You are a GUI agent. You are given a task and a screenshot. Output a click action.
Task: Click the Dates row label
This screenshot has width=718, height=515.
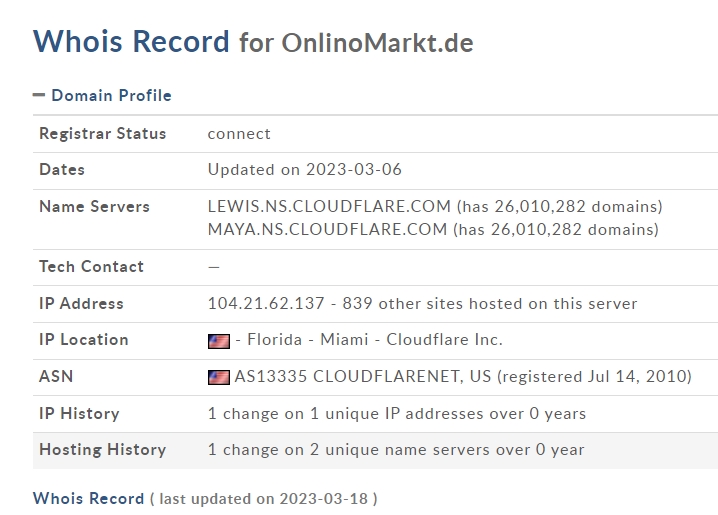click(62, 169)
